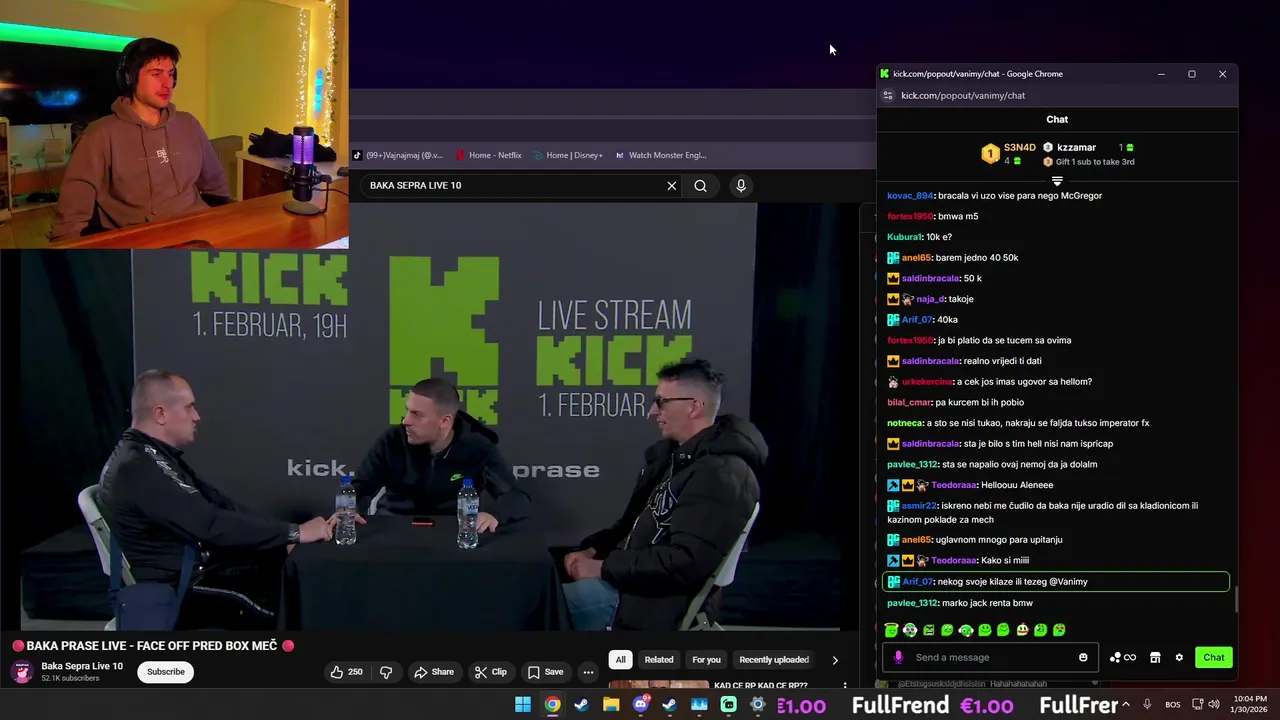The image size is (1280, 720).
Task: Click kick.com popout chat URL
Action: (x=963, y=96)
